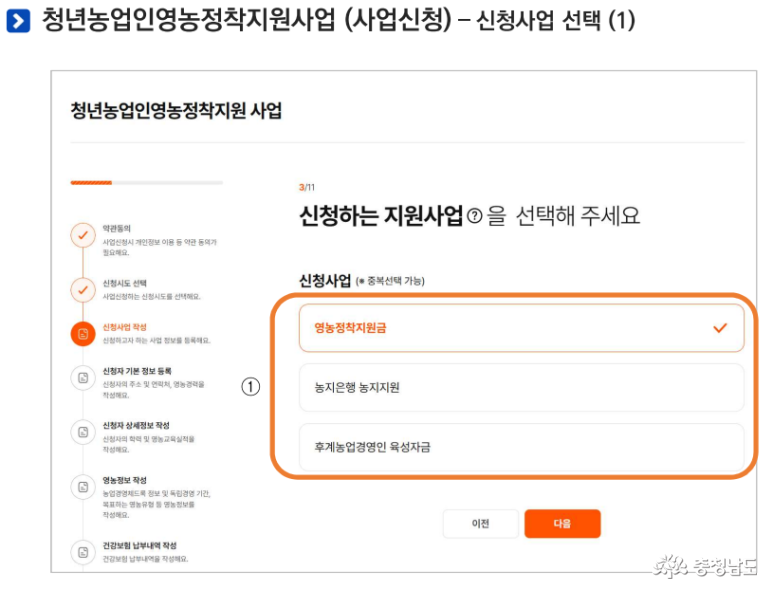The width and height of the screenshot is (773, 590).
Task: Open the 신청자 상세정보 작성 step label
Action: pos(136,425)
